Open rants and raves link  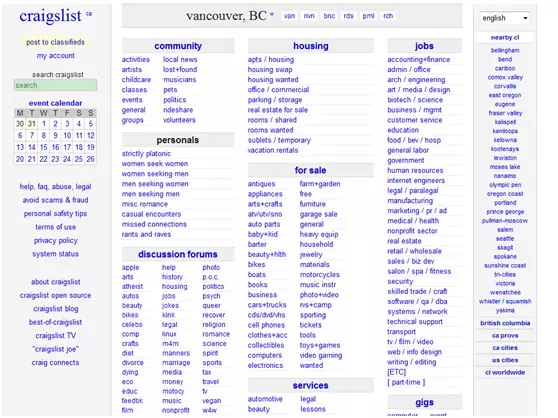point(146,234)
